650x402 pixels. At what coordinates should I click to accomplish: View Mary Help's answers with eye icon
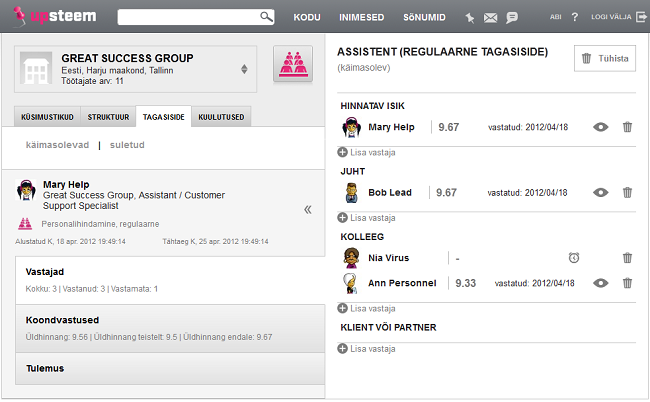coord(600,127)
